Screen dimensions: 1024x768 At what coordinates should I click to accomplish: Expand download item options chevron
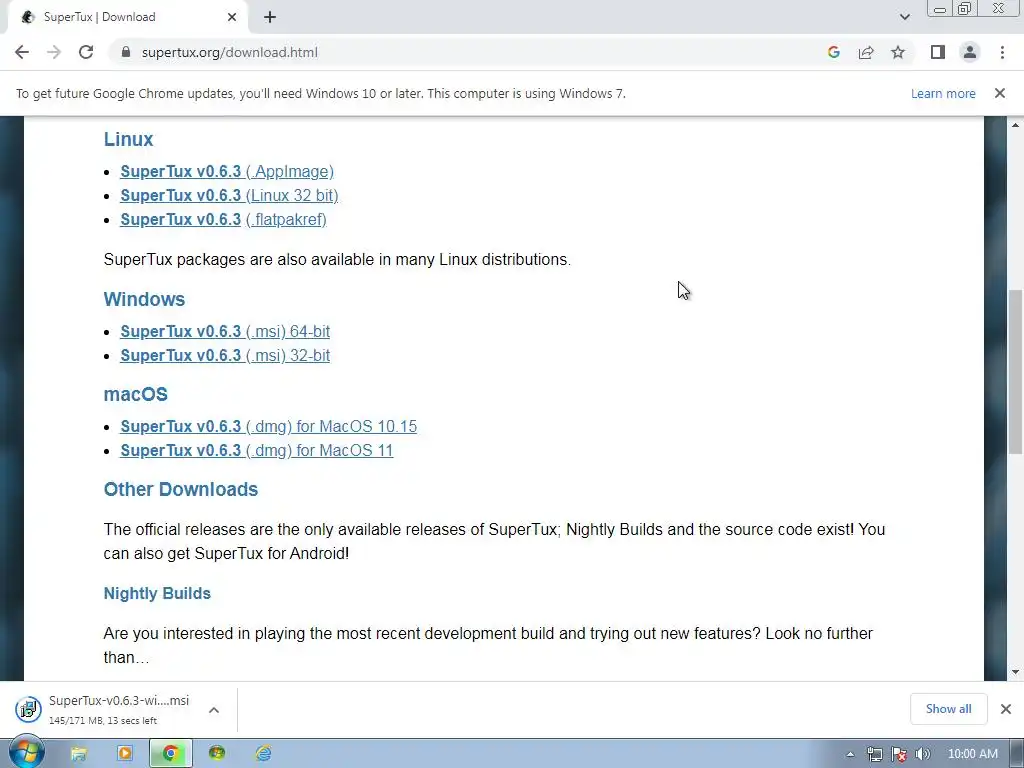coord(214,710)
